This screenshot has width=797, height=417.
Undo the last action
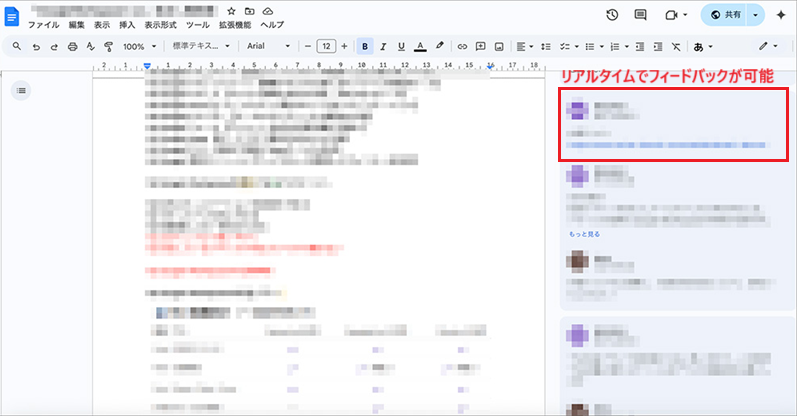(x=36, y=46)
